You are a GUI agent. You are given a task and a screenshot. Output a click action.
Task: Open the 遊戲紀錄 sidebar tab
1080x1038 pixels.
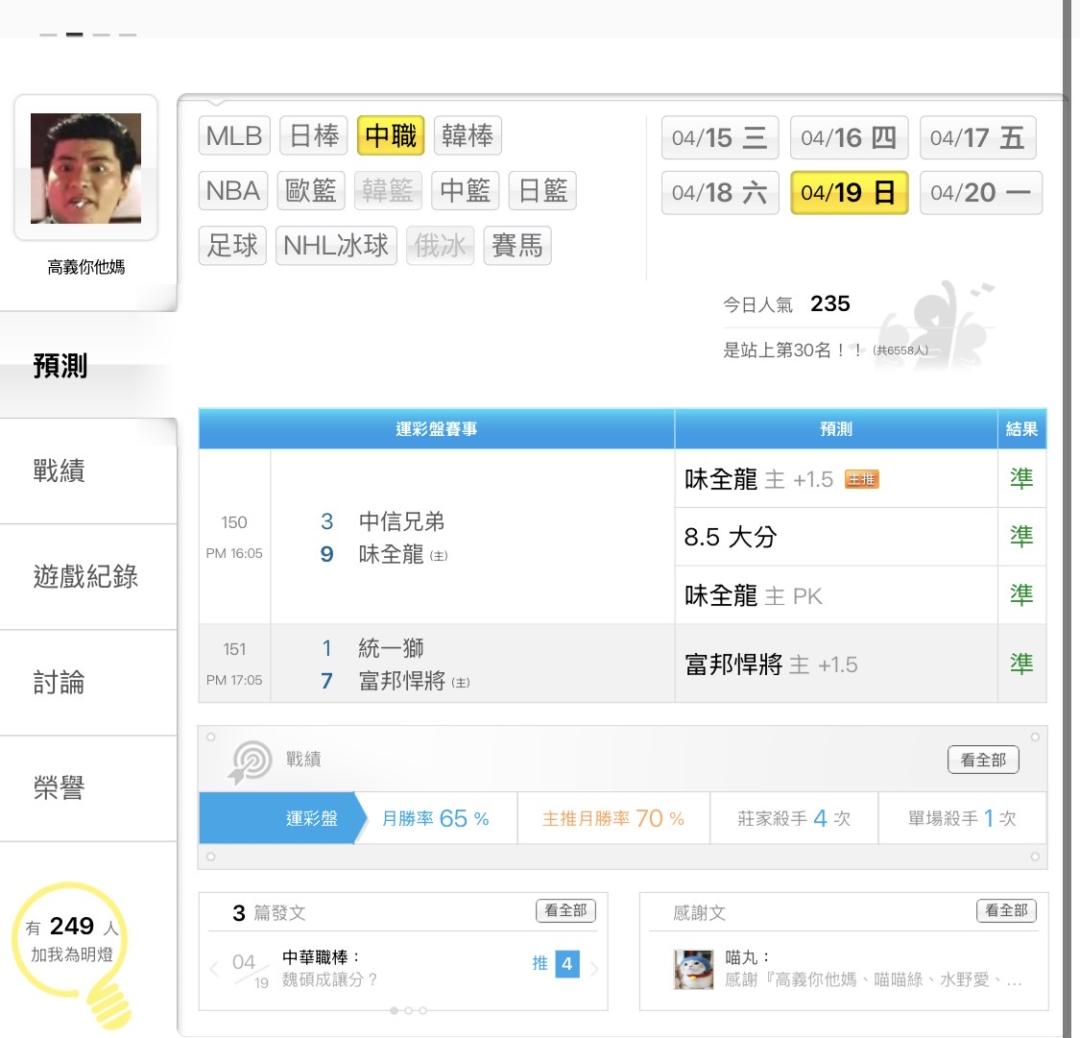[87, 577]
